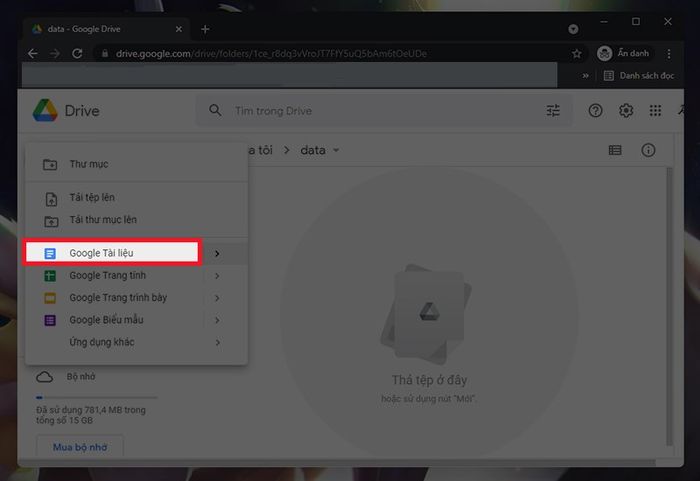Expand Google Tài liệu submenu arrow
This screenshot has height=481, width=700.
click(217, 254)
